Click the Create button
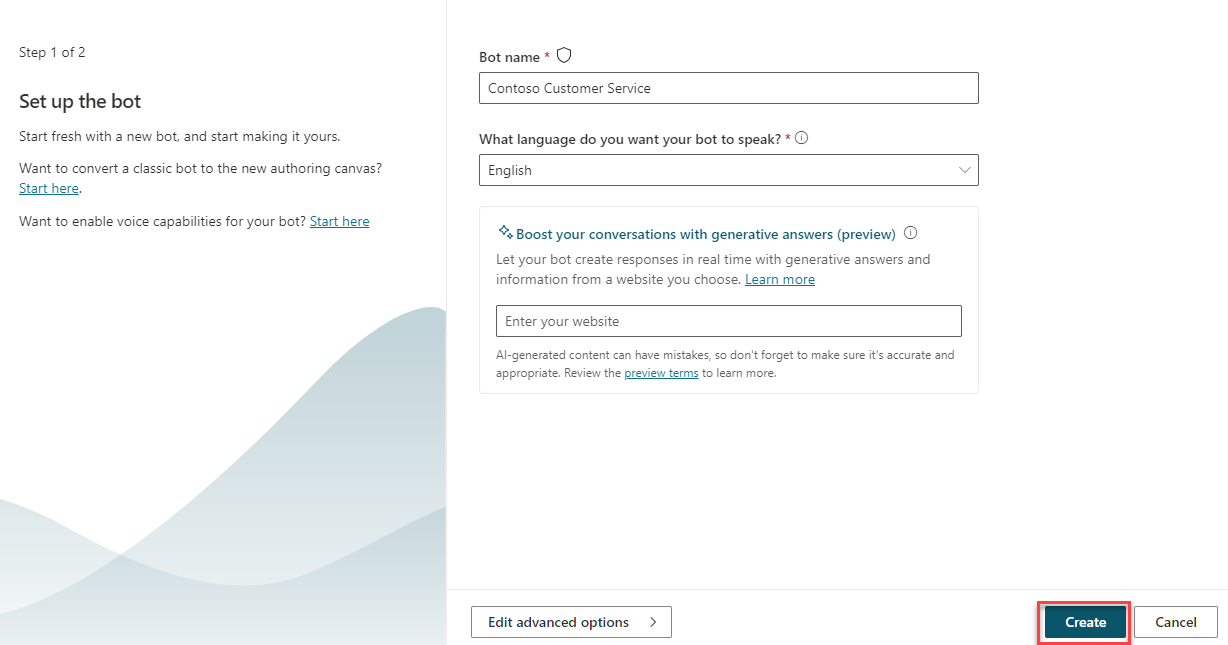The image size is (1228, 645). pyautogui.click(x=1085, y=622)
